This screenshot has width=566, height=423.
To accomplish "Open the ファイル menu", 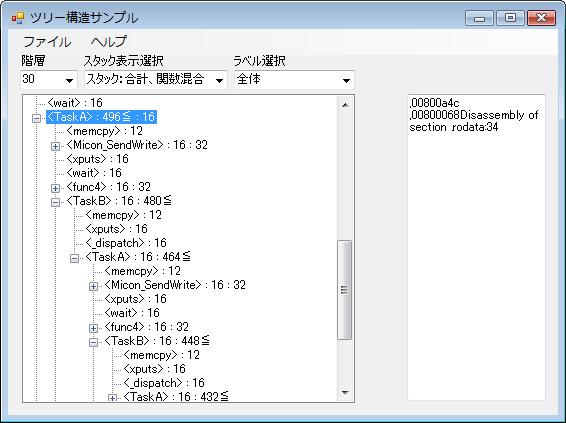I will (47, 42).
